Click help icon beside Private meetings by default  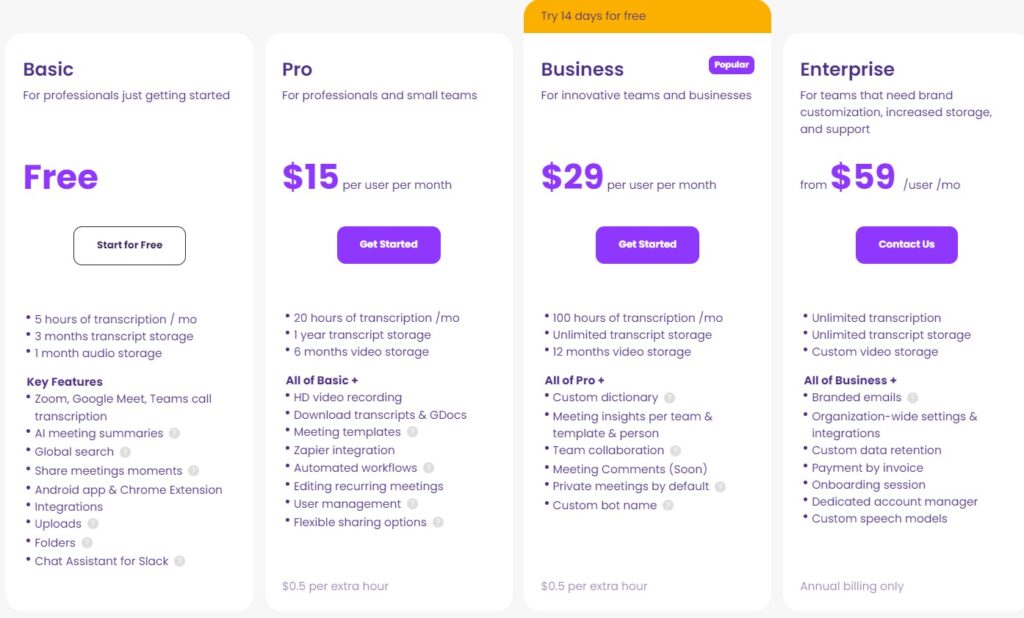pos(720,487)
